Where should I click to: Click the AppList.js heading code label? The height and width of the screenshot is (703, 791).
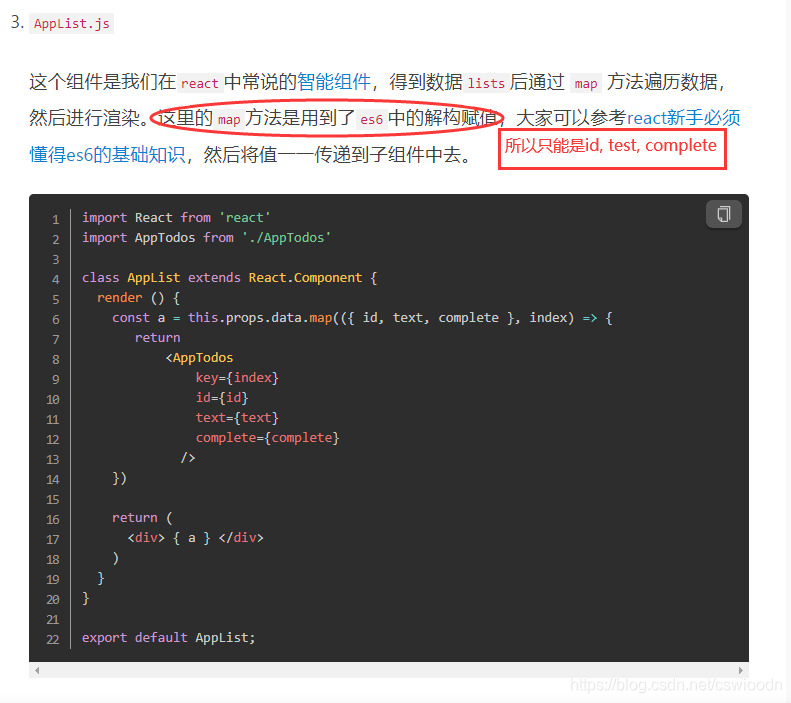[72, 24]
